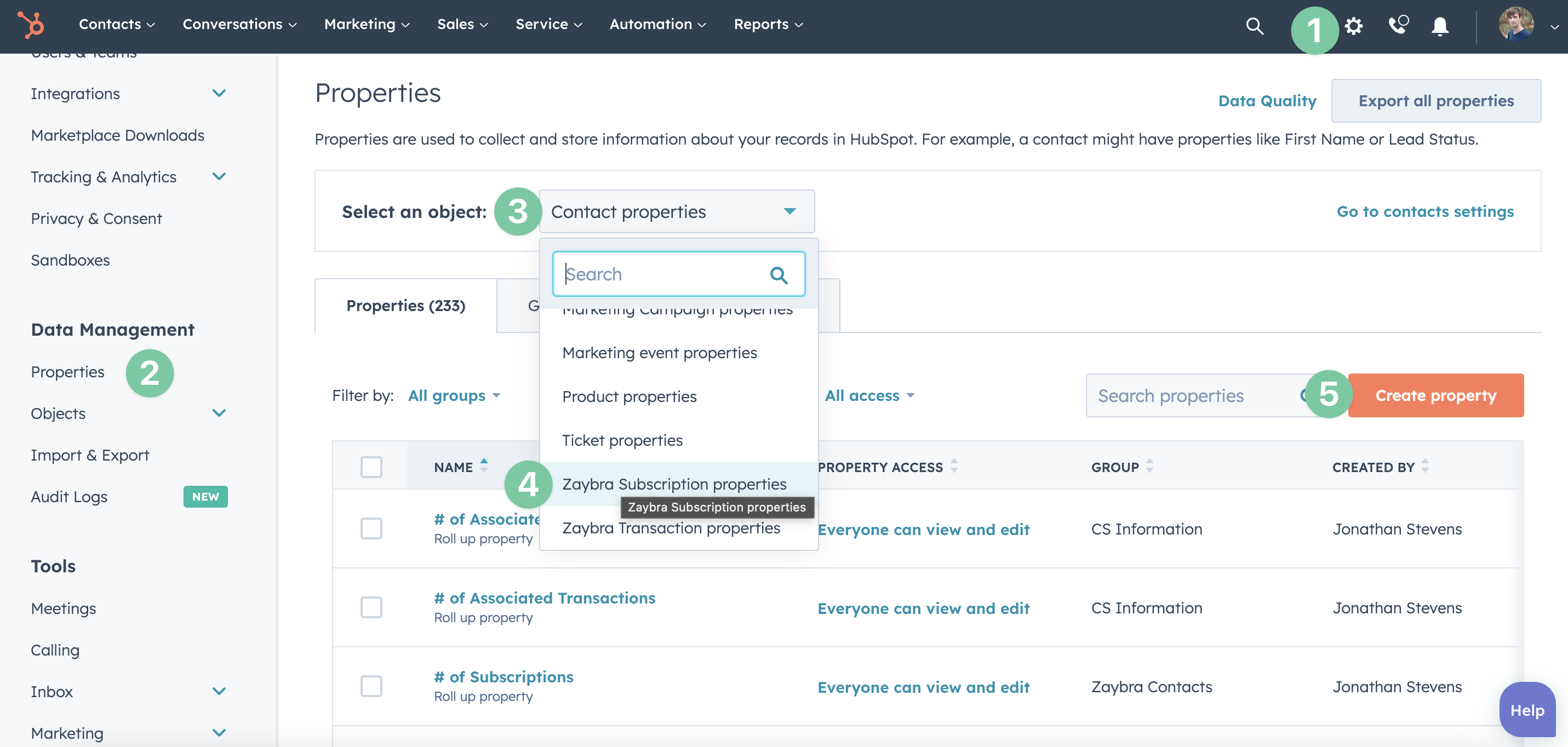This screenshot has height=747, width=1568.
Task: Check # of Subscriptions row checkbox
Action: pos(371,686)
